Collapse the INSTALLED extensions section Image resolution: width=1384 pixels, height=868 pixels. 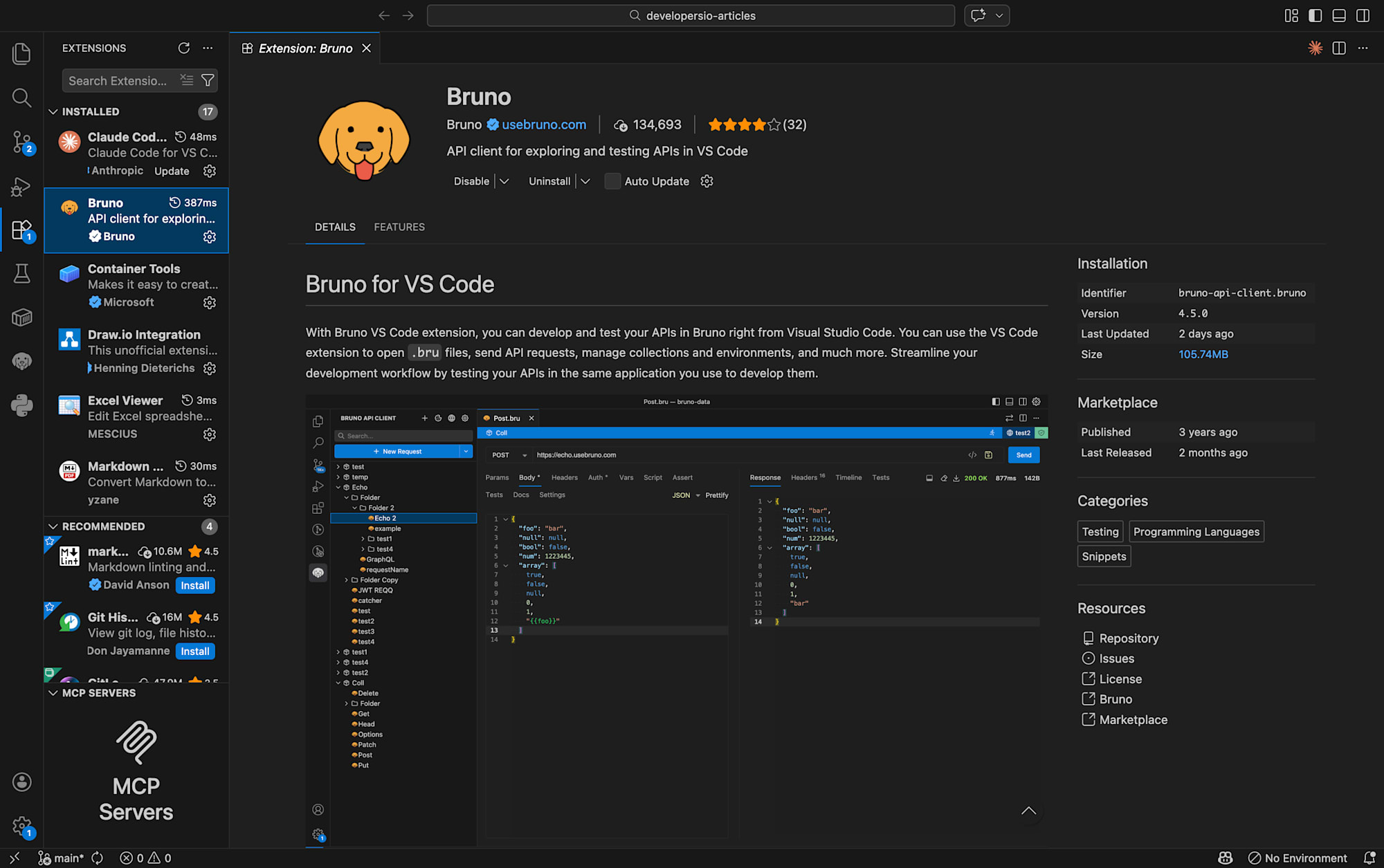(53, 111)
